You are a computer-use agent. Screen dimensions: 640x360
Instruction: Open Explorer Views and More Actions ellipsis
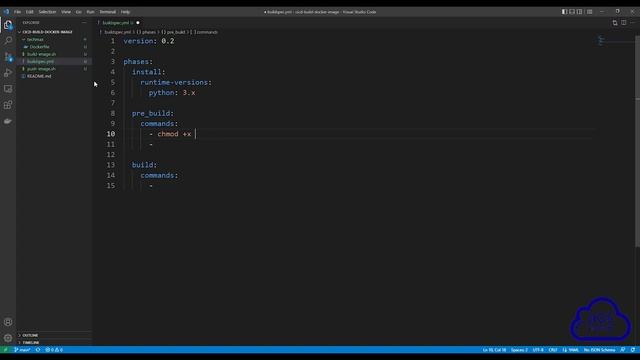pyautogui.click(x=84, y=23)
